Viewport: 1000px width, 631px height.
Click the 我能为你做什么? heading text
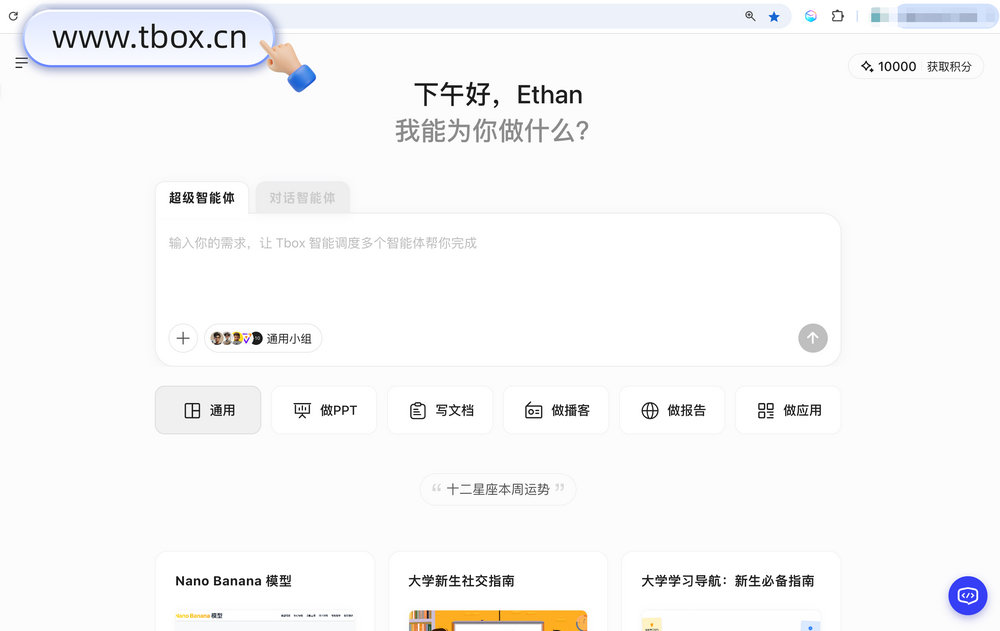(x=492, y=131)
